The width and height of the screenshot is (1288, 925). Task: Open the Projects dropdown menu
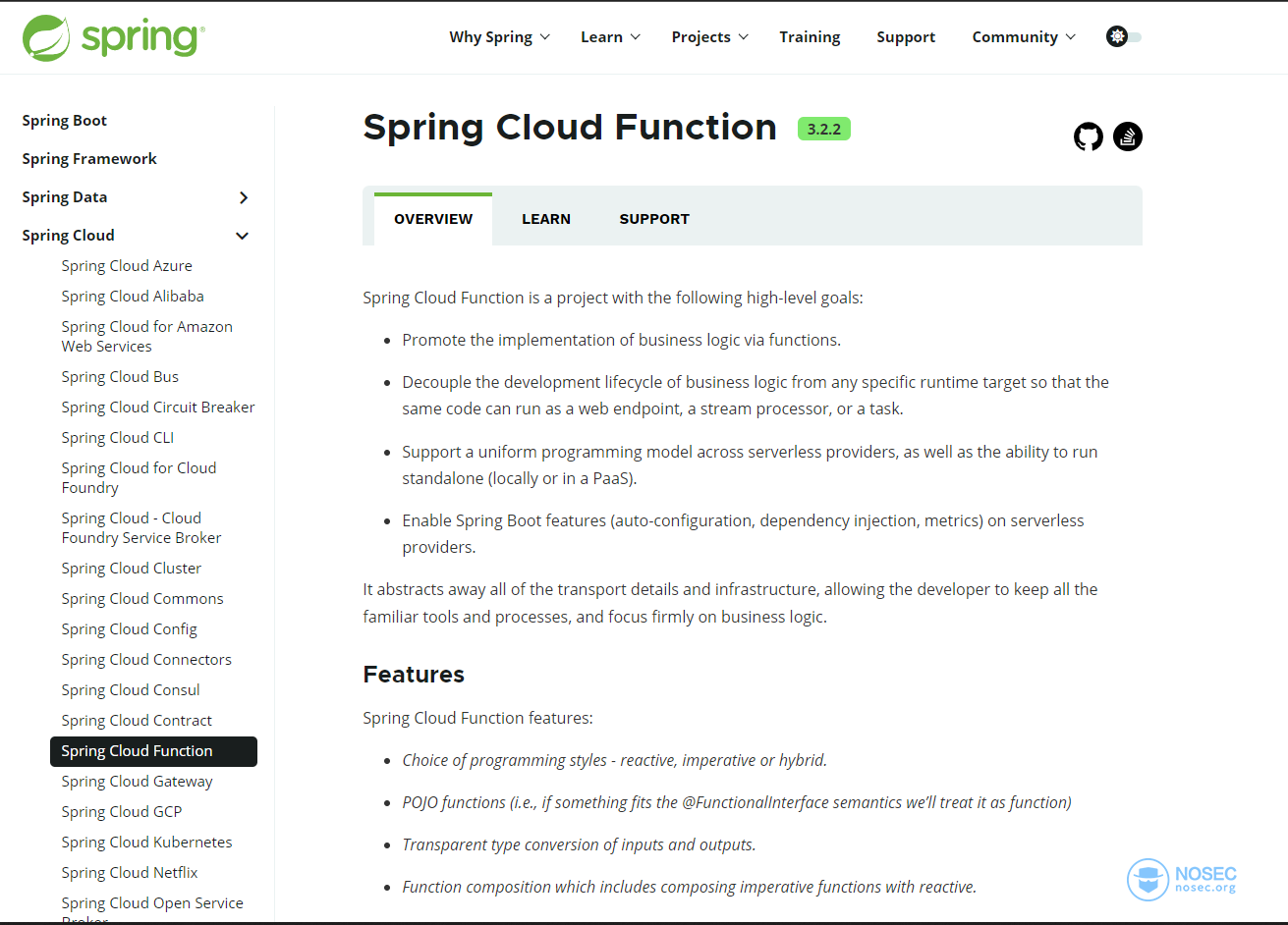[710, 37]
